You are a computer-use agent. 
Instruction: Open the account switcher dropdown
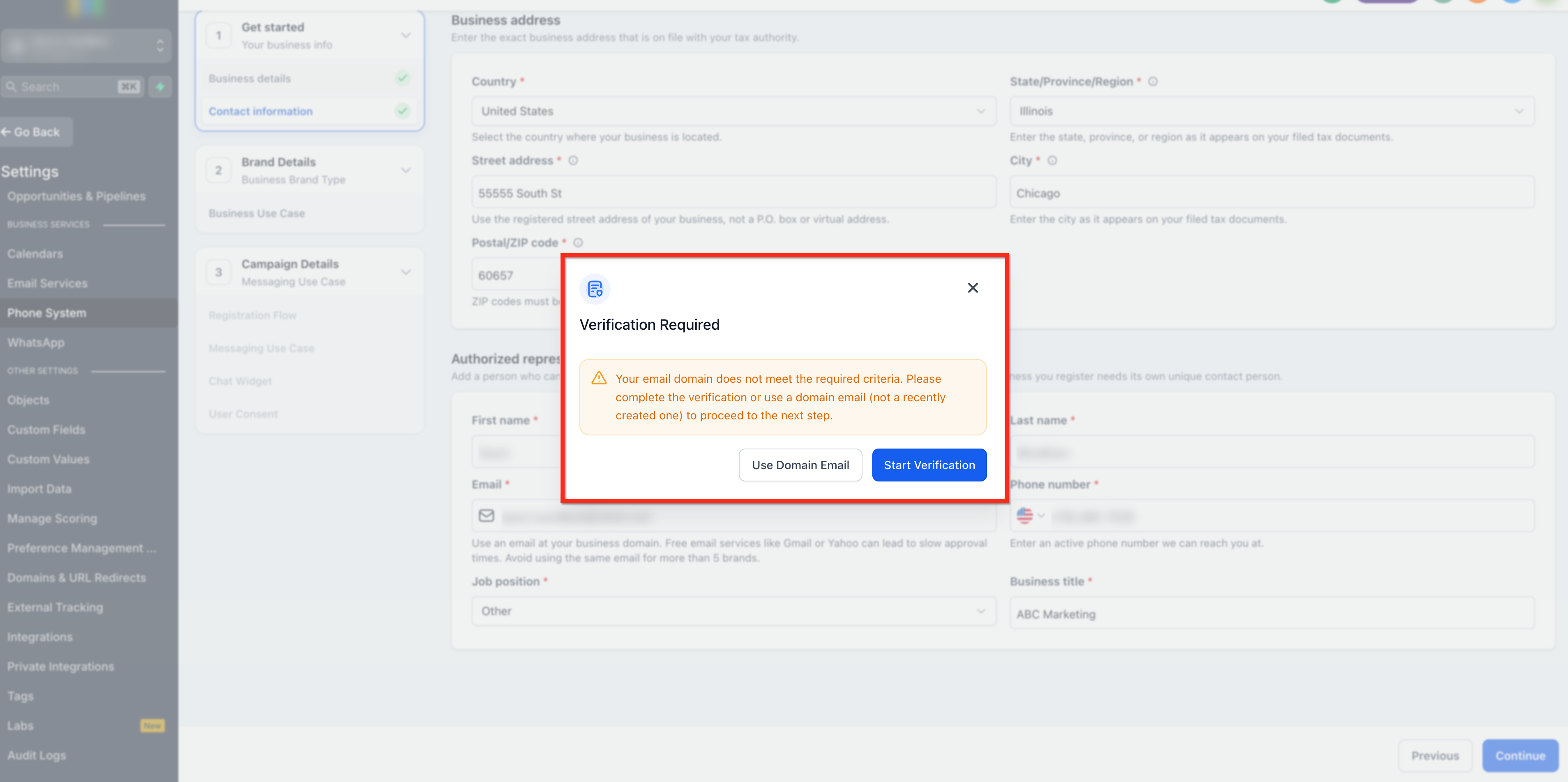click(86, 45)
